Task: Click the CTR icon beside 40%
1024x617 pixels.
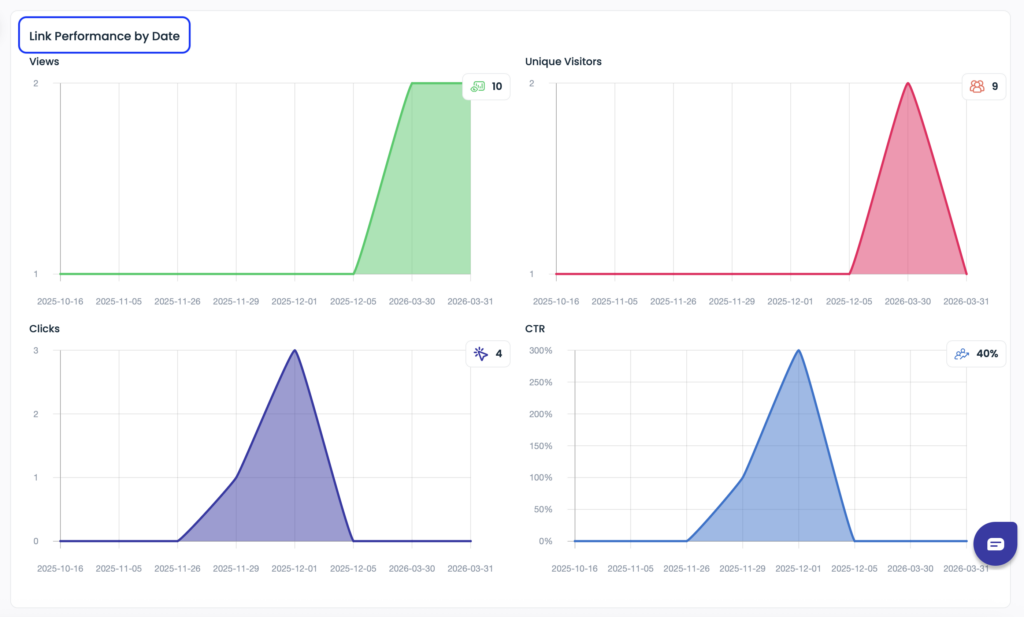Action: pos(962,353)
